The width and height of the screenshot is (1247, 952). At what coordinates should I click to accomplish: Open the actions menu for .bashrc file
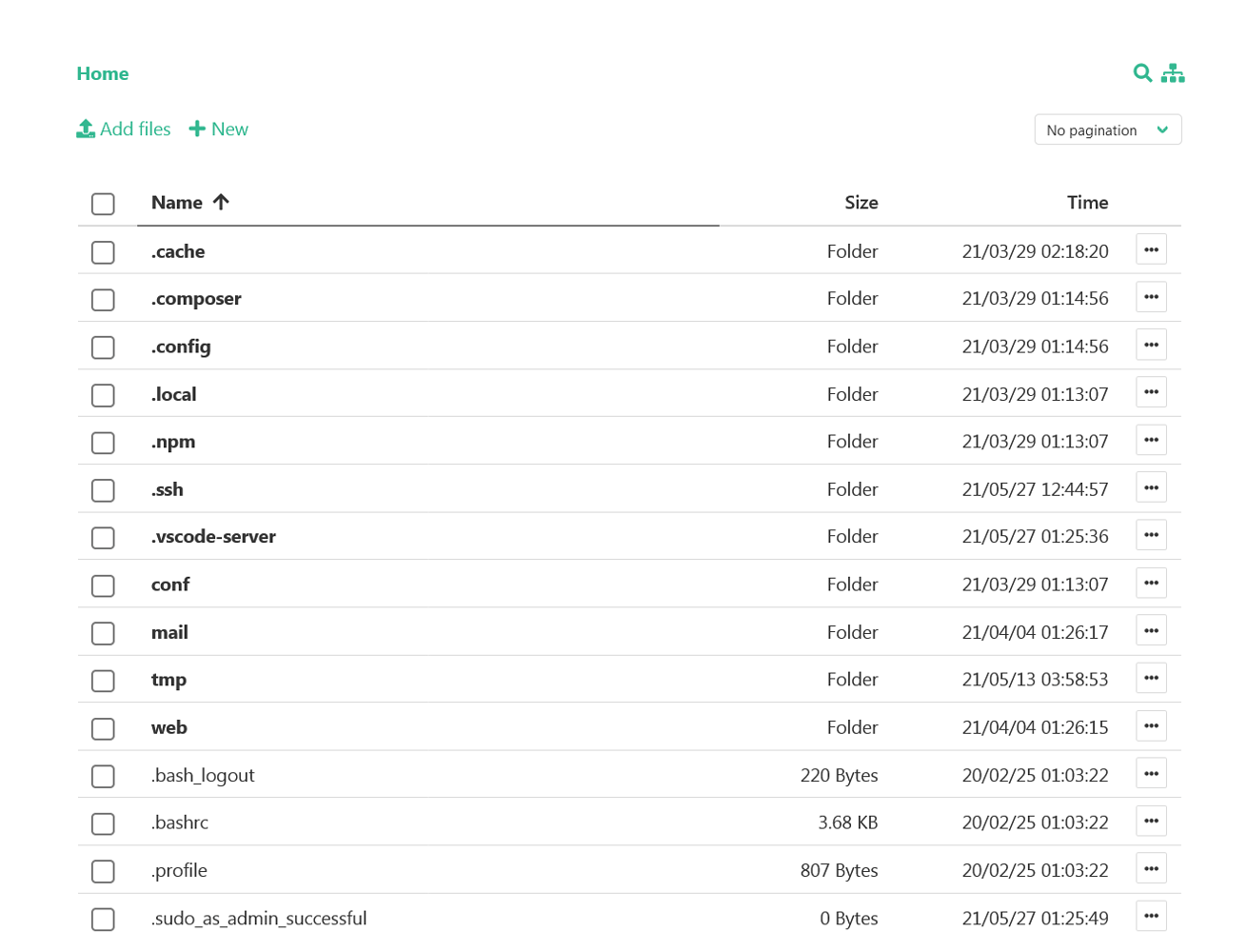pos(1151,821)
